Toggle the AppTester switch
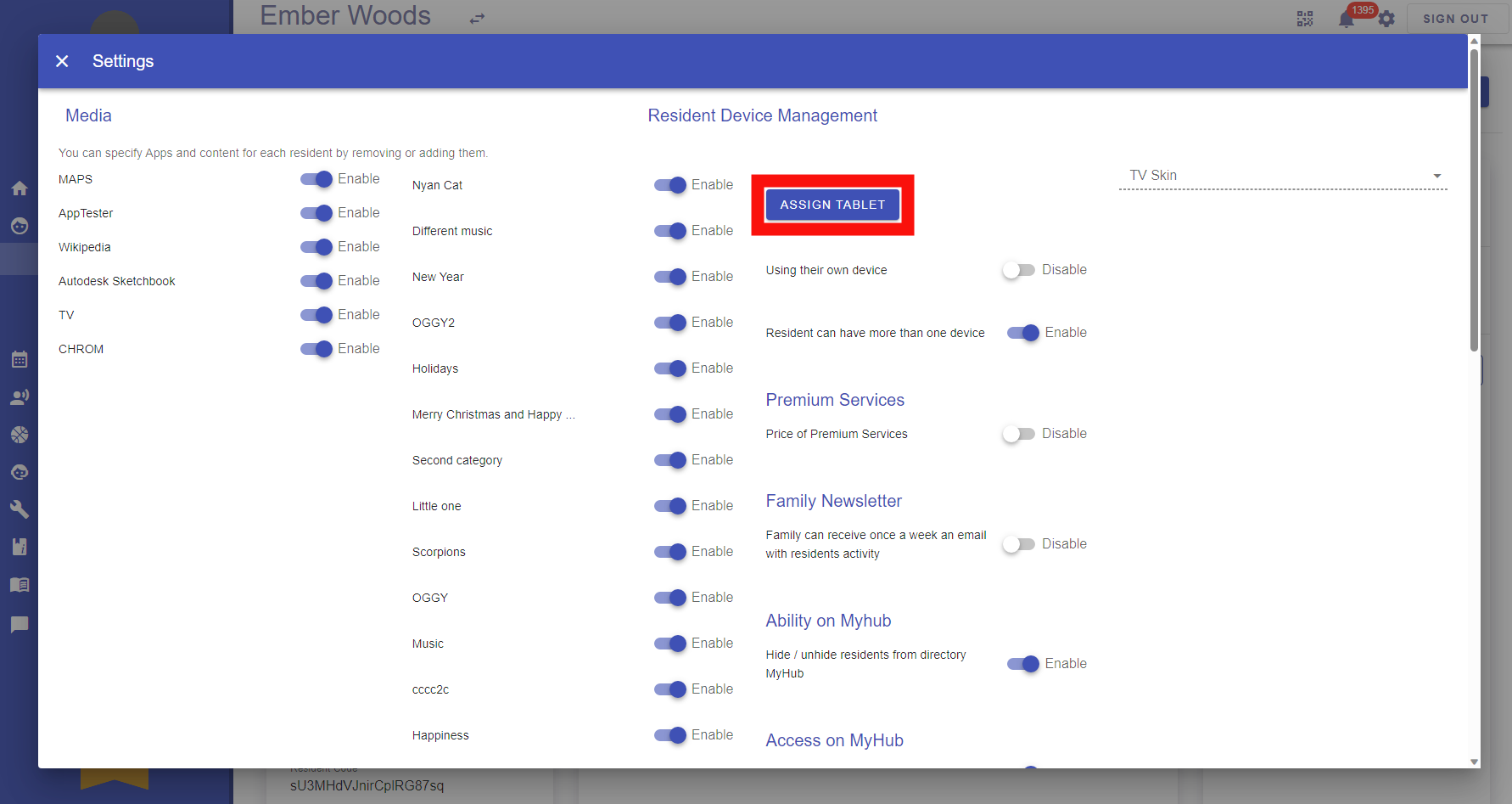This screenshot has height=804, width=1512. point(316,213)
